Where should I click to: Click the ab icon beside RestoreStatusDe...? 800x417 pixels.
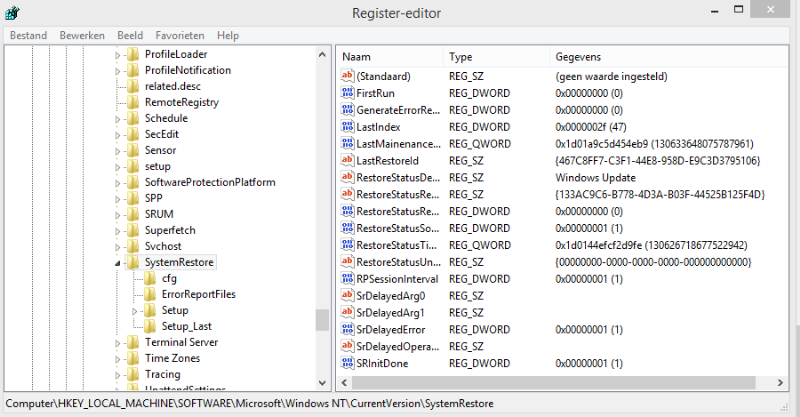pyautogui.click(x=347, y=177)
